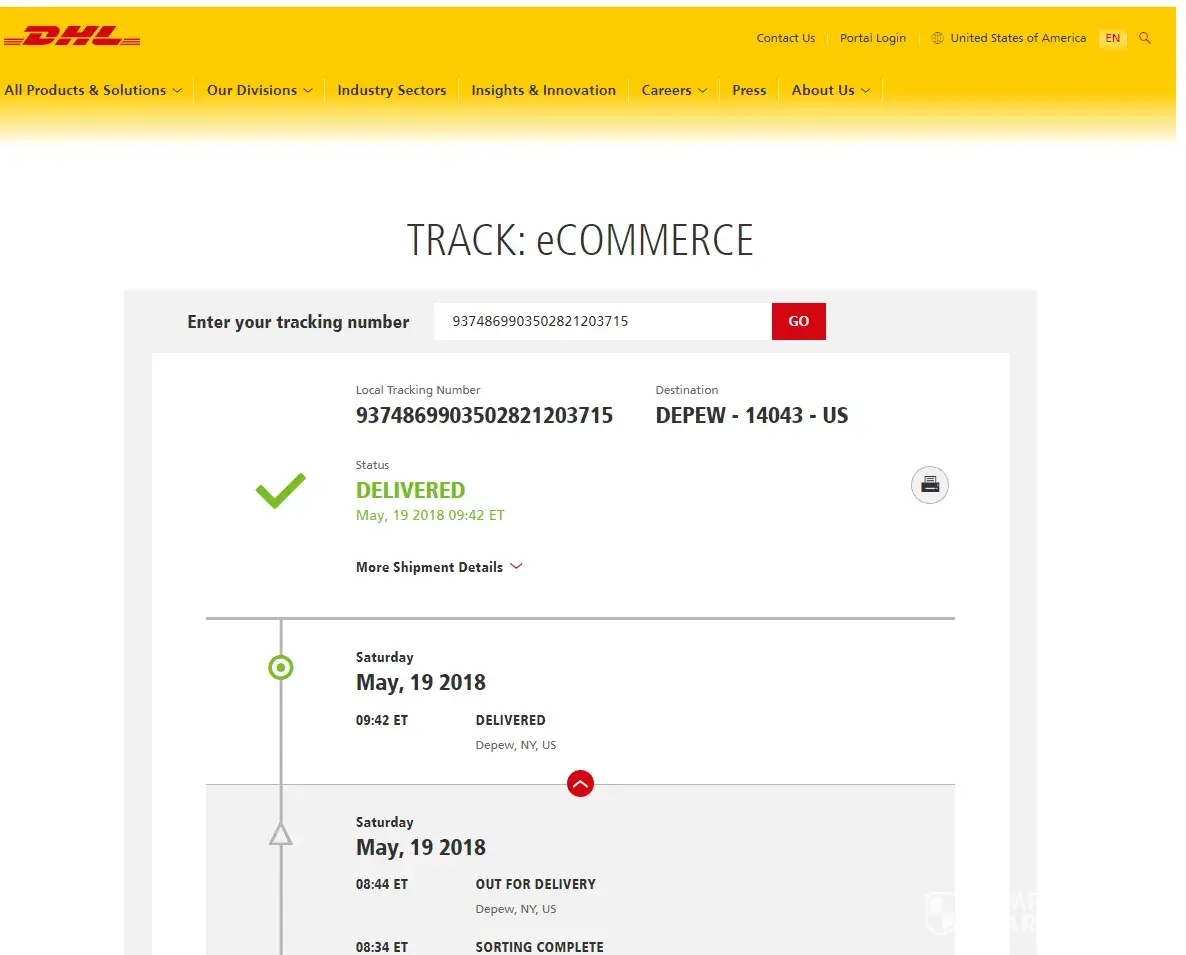1186x955 pixels.
Task: Click SORTING COMPLETE event text
Action: pyautogui.click(x=539, y=947)
